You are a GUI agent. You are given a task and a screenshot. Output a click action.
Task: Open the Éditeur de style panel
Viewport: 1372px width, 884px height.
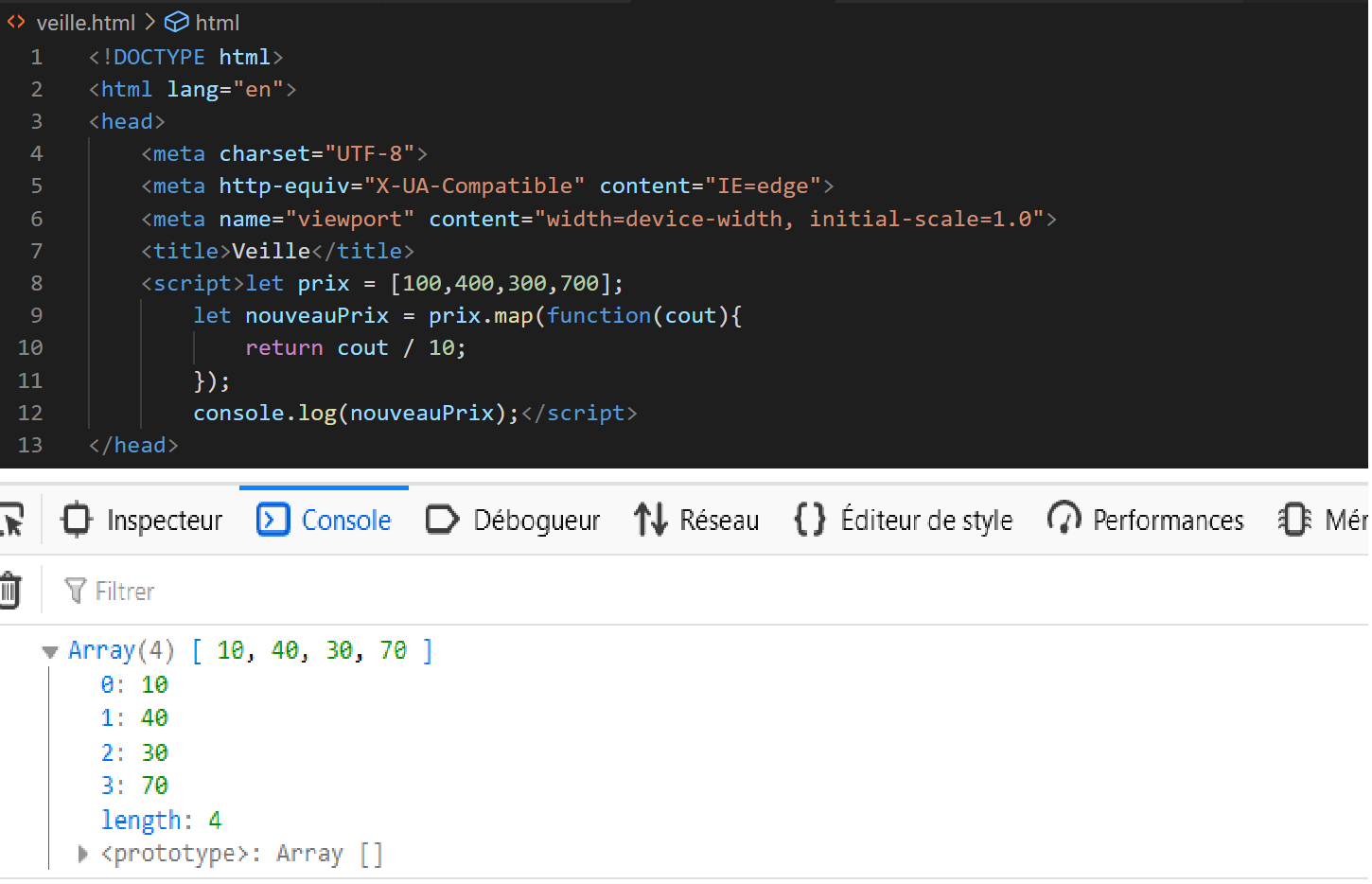tap(925, 520)
